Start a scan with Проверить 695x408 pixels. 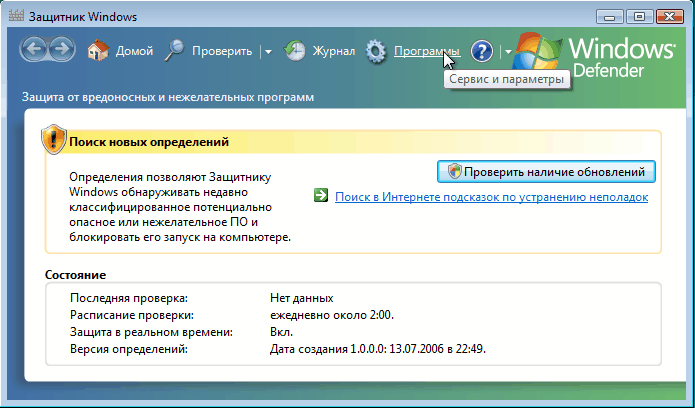222,51
